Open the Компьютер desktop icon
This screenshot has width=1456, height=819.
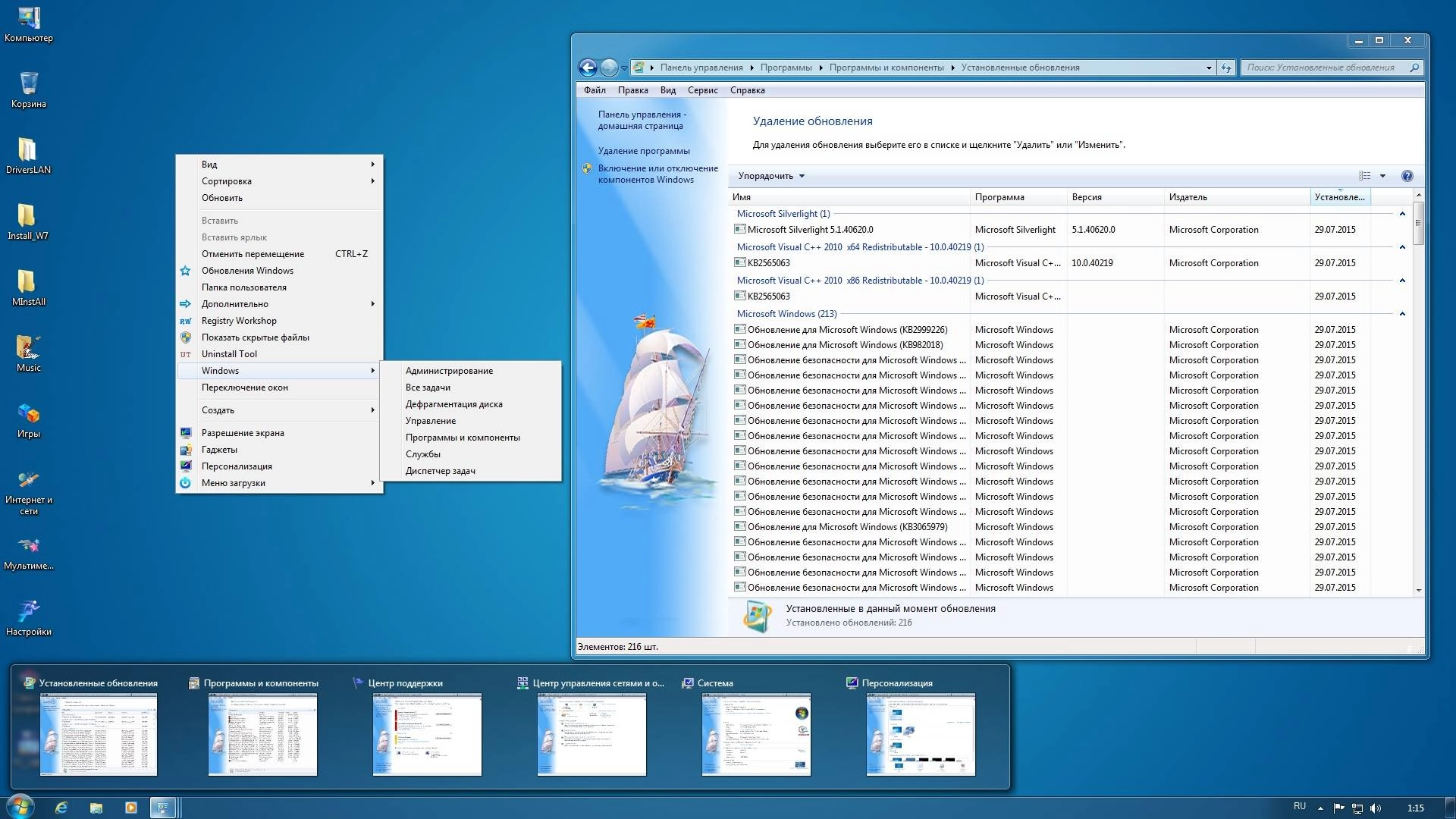coord(29,24)
